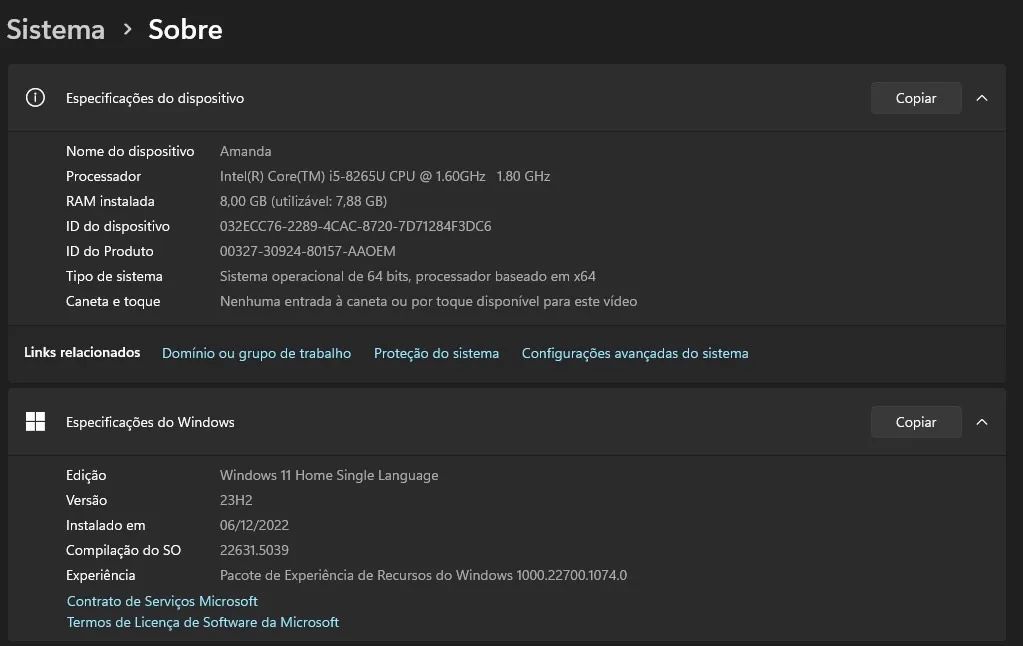1023x646 pixels.
Task: Click the Especificações do dispositivo header title
Action: 155,98
